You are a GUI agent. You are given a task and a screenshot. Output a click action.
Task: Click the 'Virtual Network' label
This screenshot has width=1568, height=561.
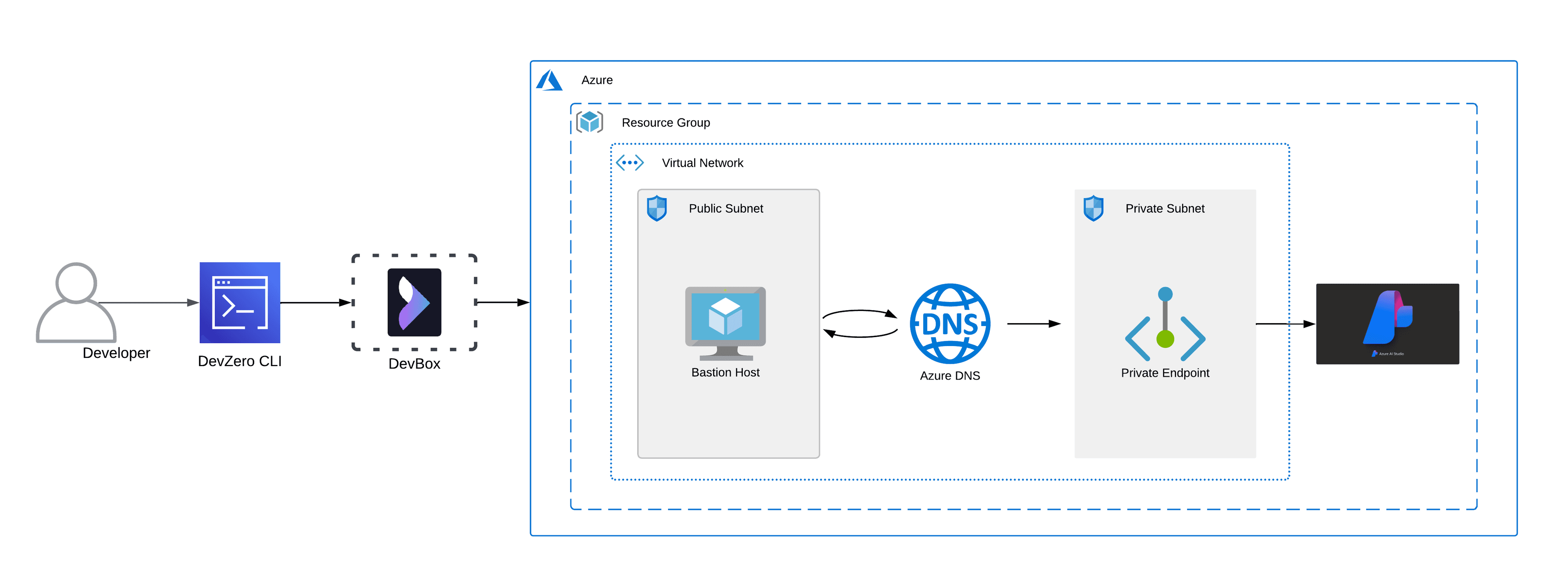[702, 163]
